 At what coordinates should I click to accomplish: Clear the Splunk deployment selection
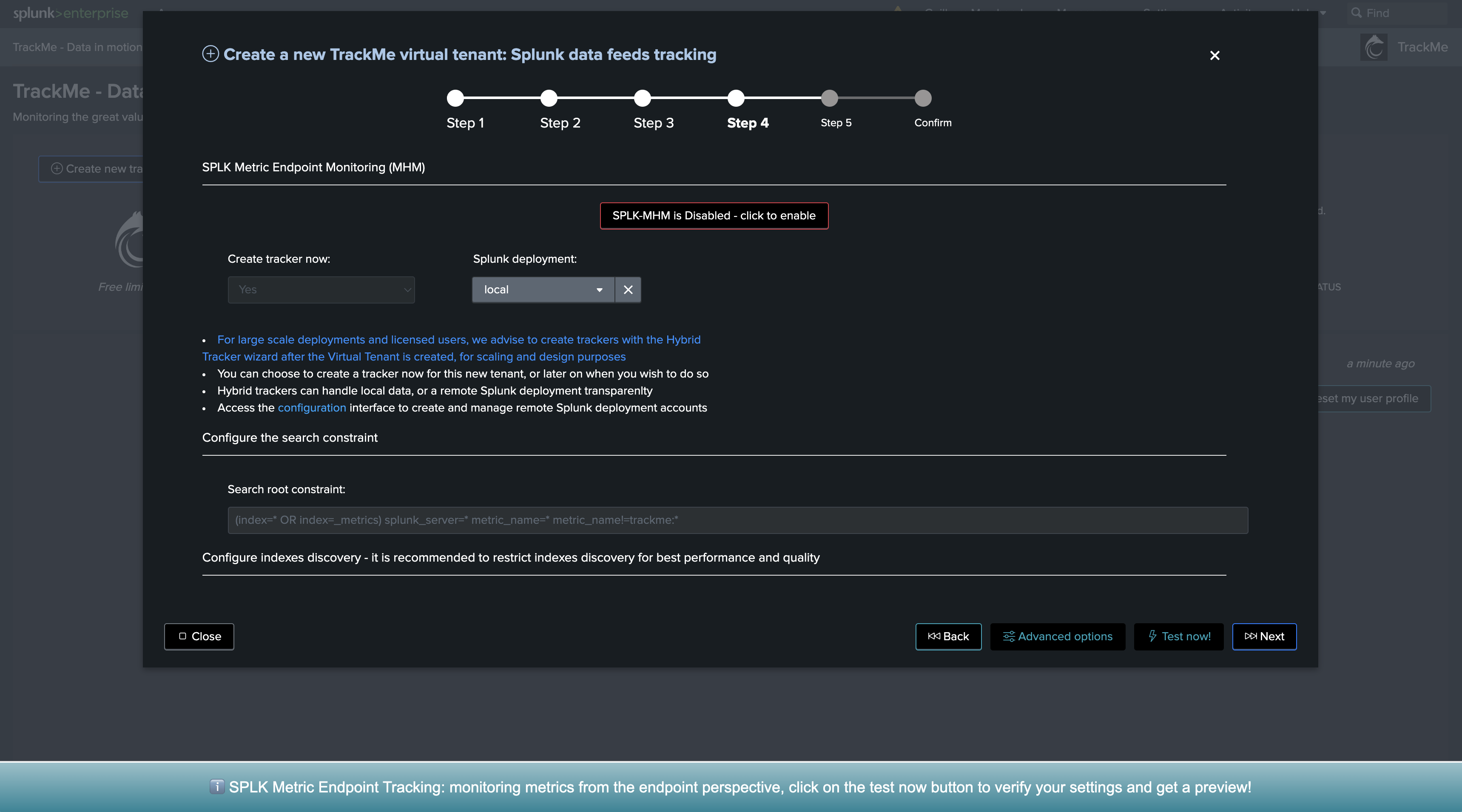(x=628, y=290)
